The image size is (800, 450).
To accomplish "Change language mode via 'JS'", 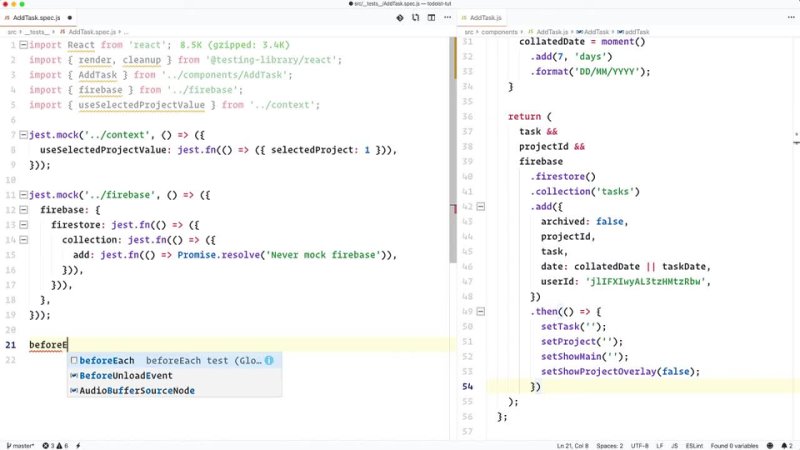I will [674, 446].
